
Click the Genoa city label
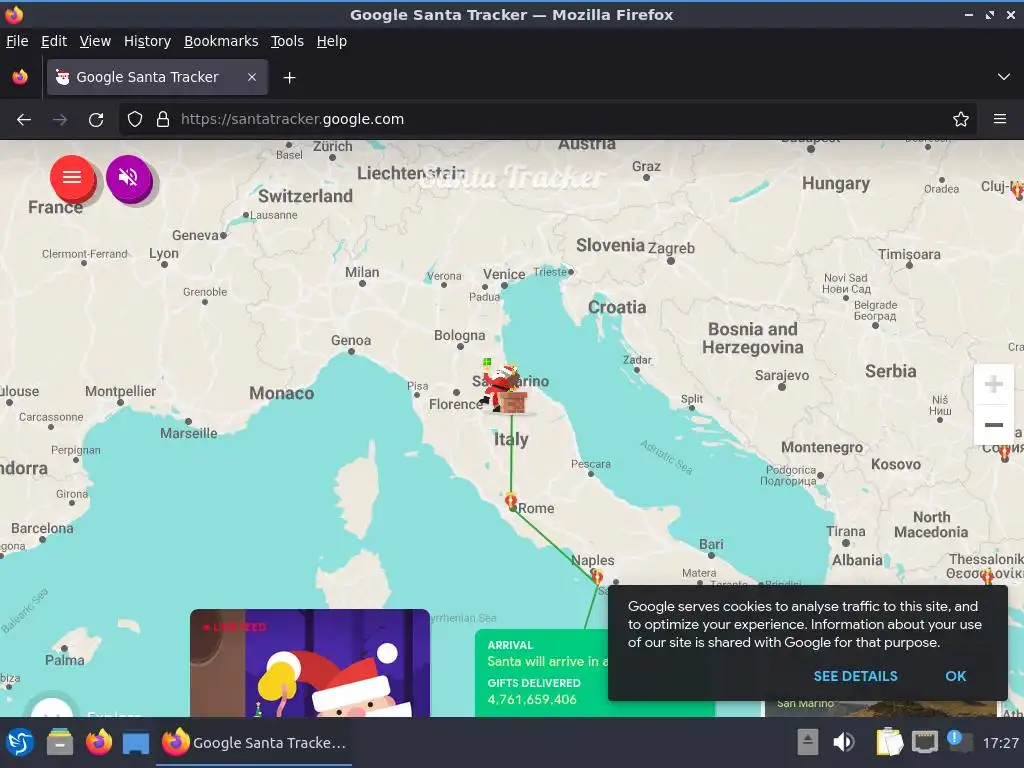pyautogui.click(x=351, y=340)
